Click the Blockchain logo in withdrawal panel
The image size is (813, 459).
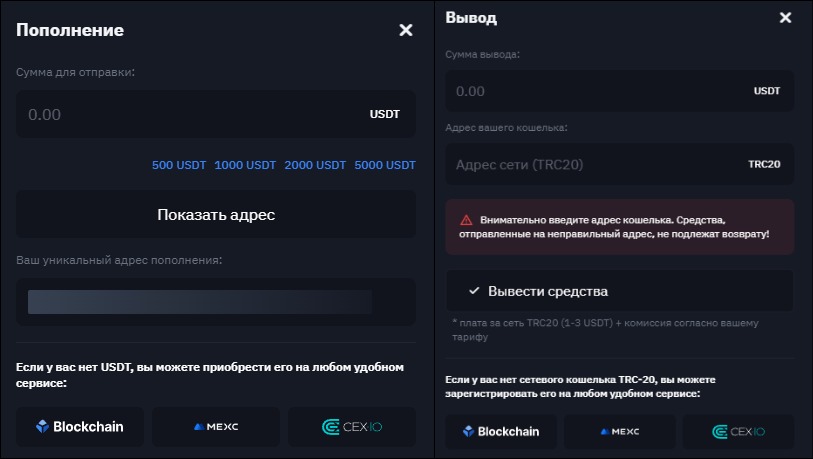pyautogui.click(x=499, y=432)
